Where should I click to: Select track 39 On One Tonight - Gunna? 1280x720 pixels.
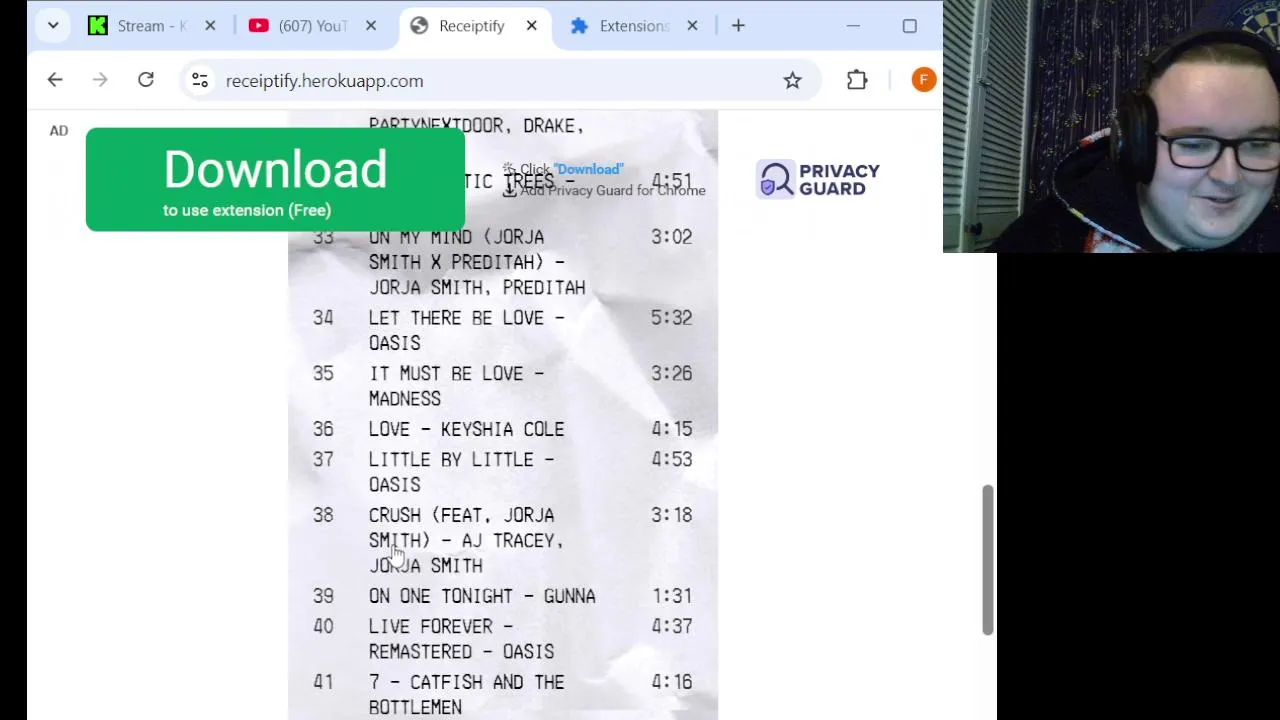click(482, 596)
